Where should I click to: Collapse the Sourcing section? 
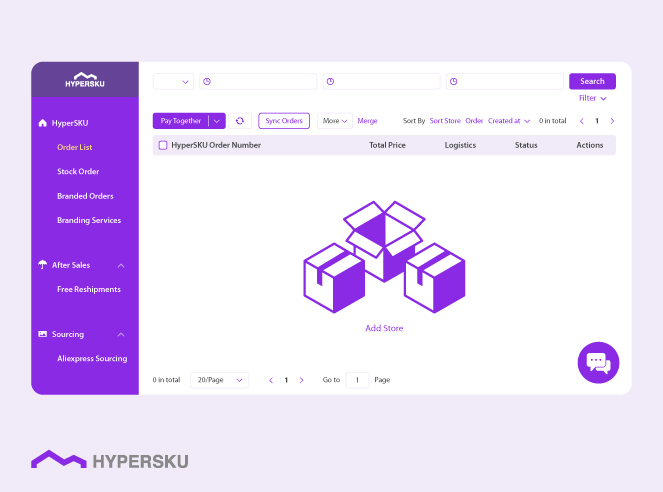pyautogui.click(x=121, y=334)
